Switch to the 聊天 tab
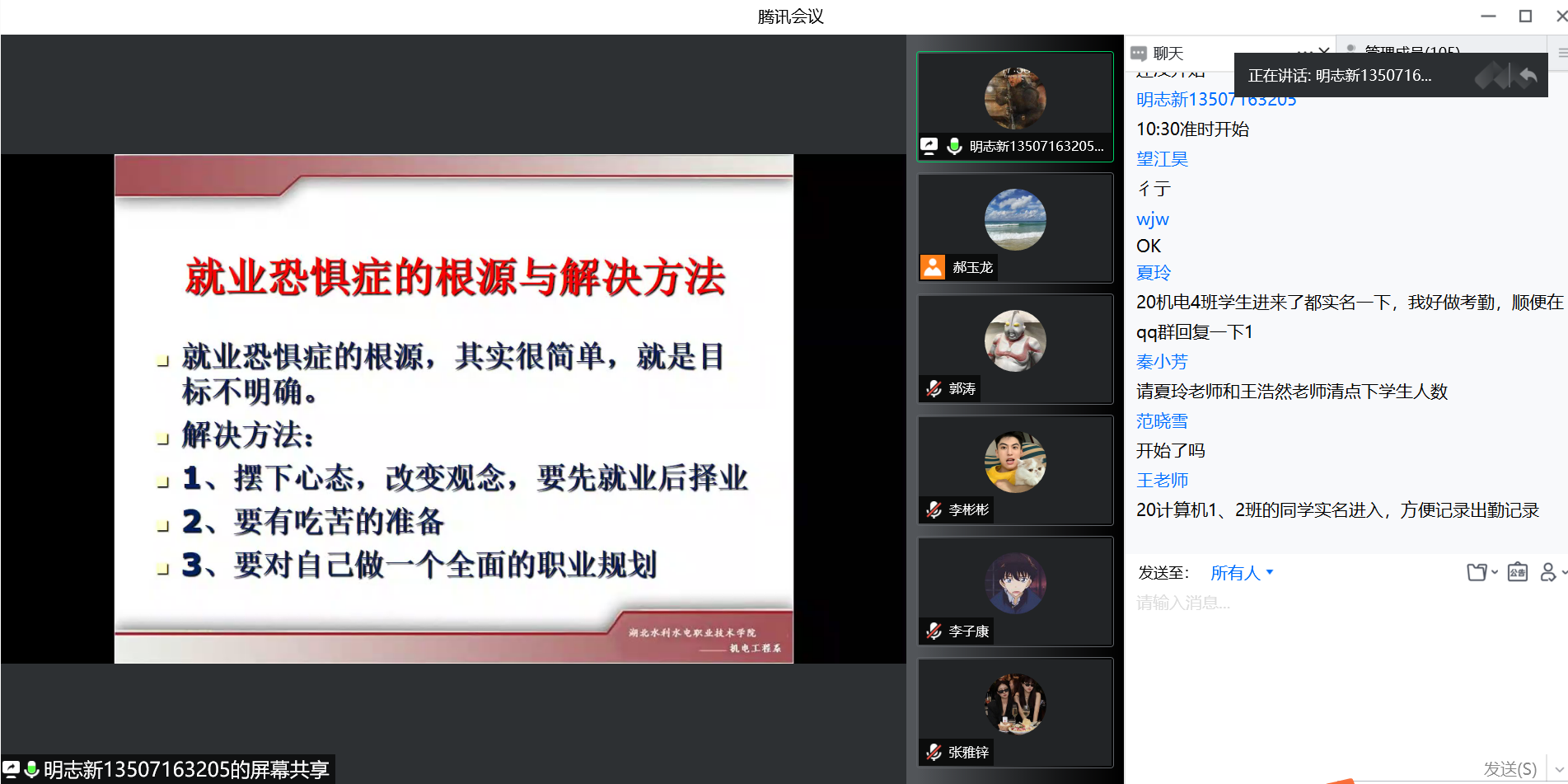 click(1168, 54)
